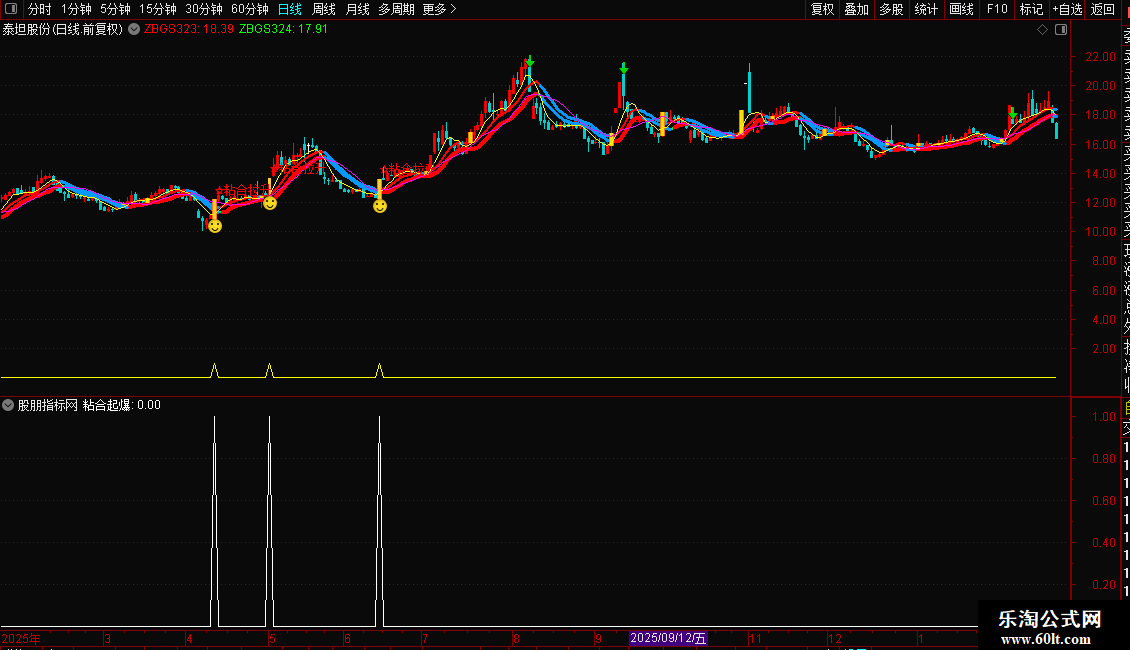Click 标记 mark button

(1031, 9)
